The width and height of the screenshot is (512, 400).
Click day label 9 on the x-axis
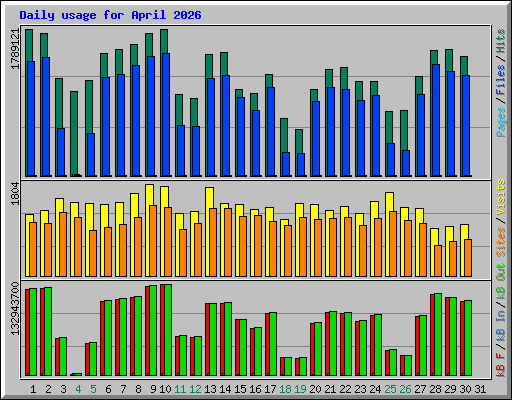[x=153, y=389]
